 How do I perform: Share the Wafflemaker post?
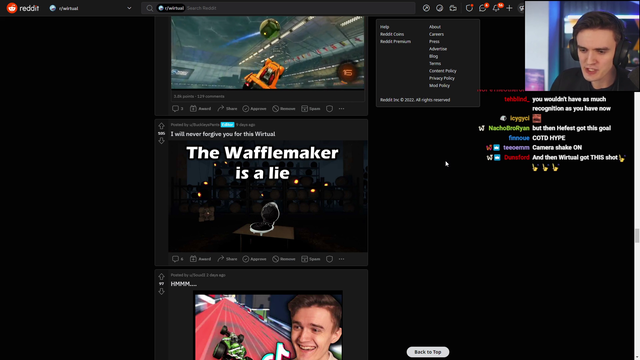tap(227, 259)
